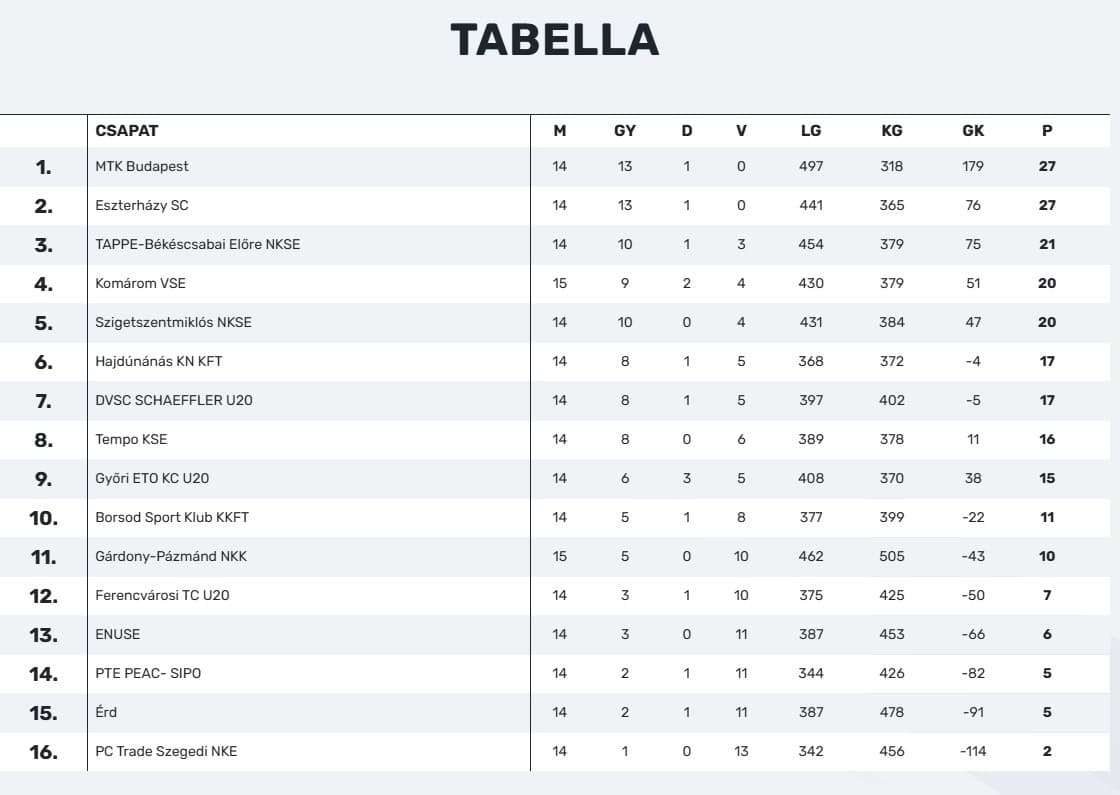This screenshot has width=1120, height=795.
Task: Select the Érd team name
Action: tap(107, 712)
